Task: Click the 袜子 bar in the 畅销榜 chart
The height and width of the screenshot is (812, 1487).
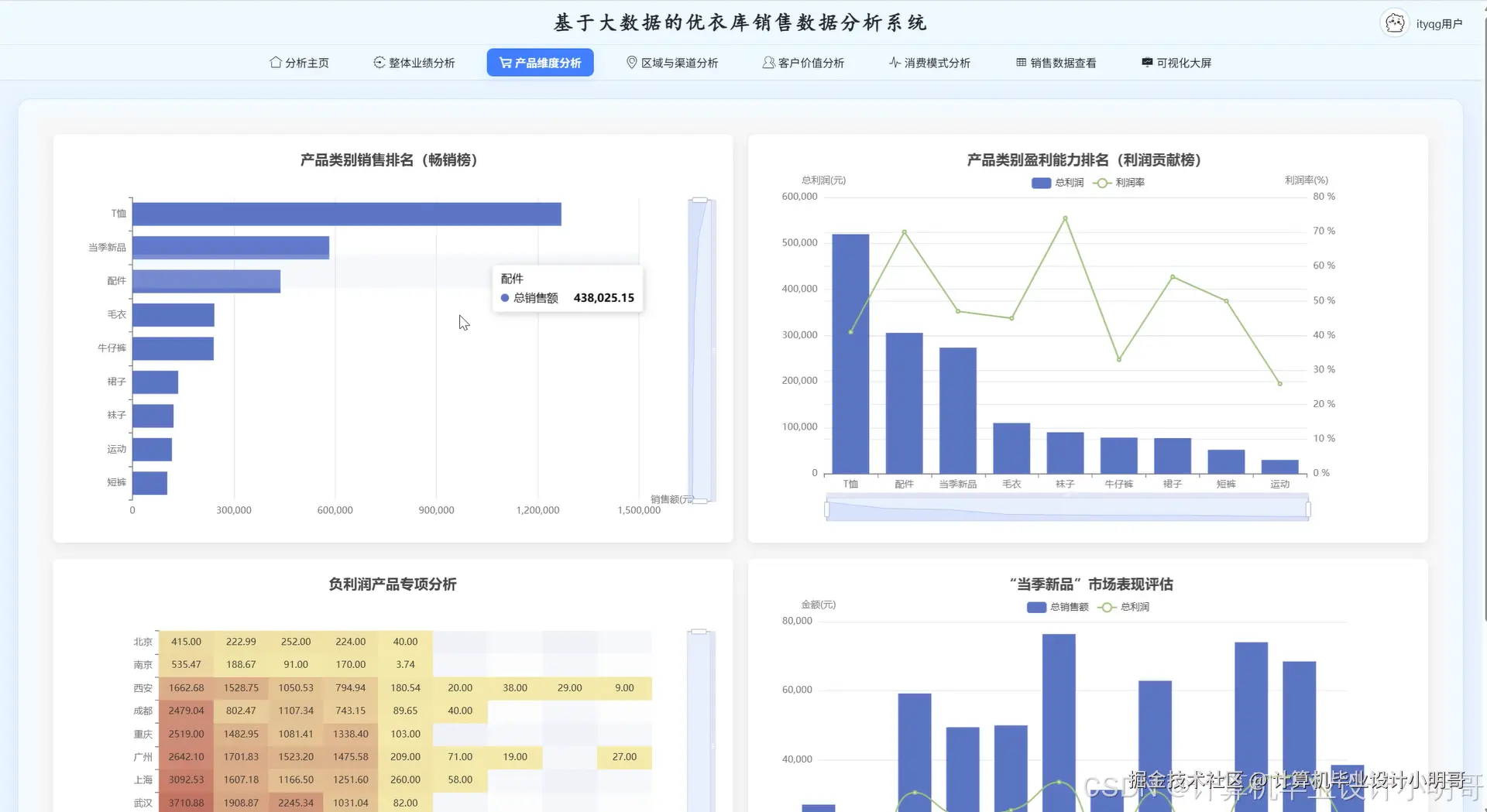Action: pos(153,416)
